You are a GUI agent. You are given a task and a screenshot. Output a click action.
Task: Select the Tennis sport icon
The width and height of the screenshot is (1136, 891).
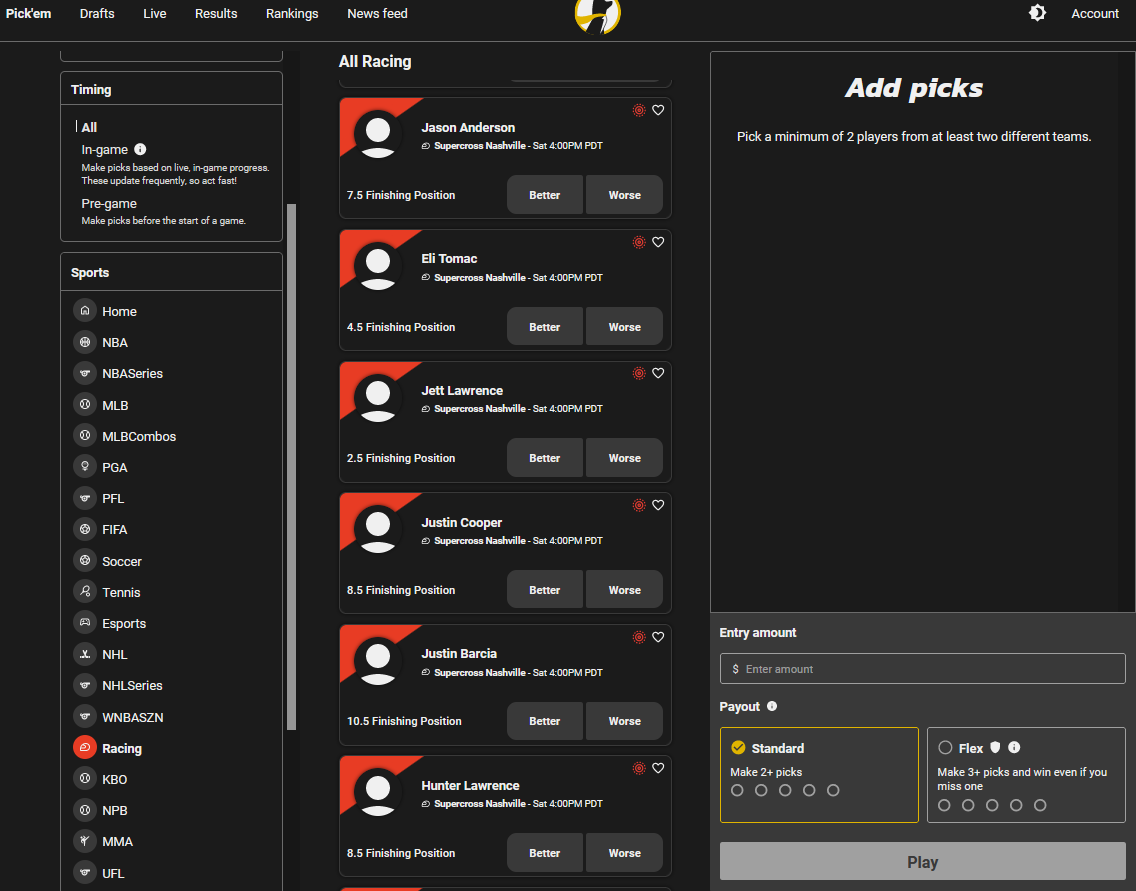(85, 592)
